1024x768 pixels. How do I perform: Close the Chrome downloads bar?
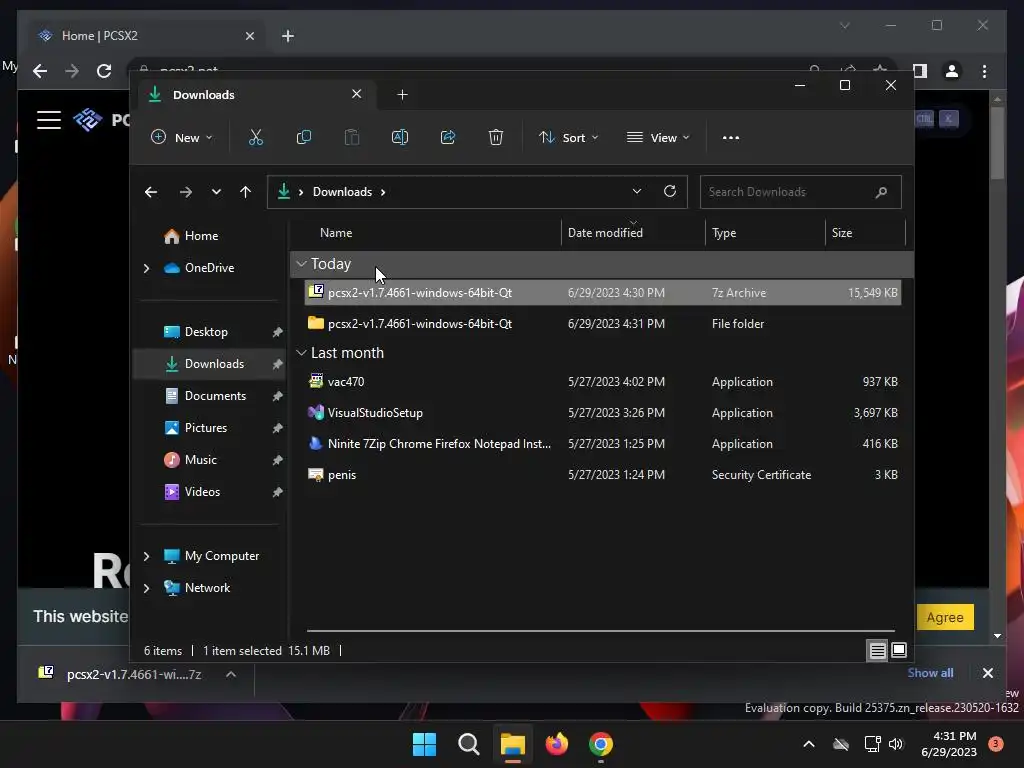point(987,673)
